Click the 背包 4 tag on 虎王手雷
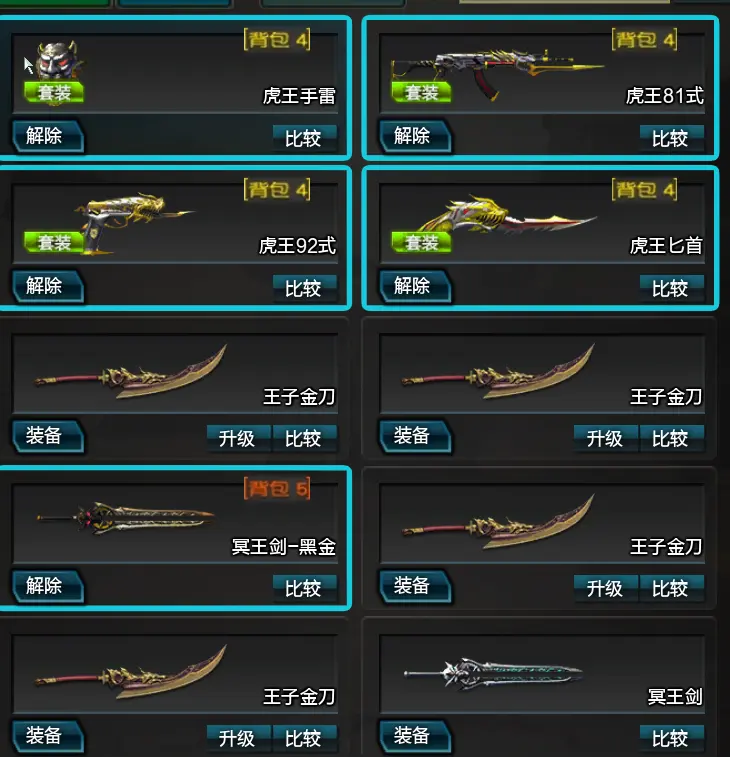The width and height of the screenshot is (730, 757). click(277, 40)
